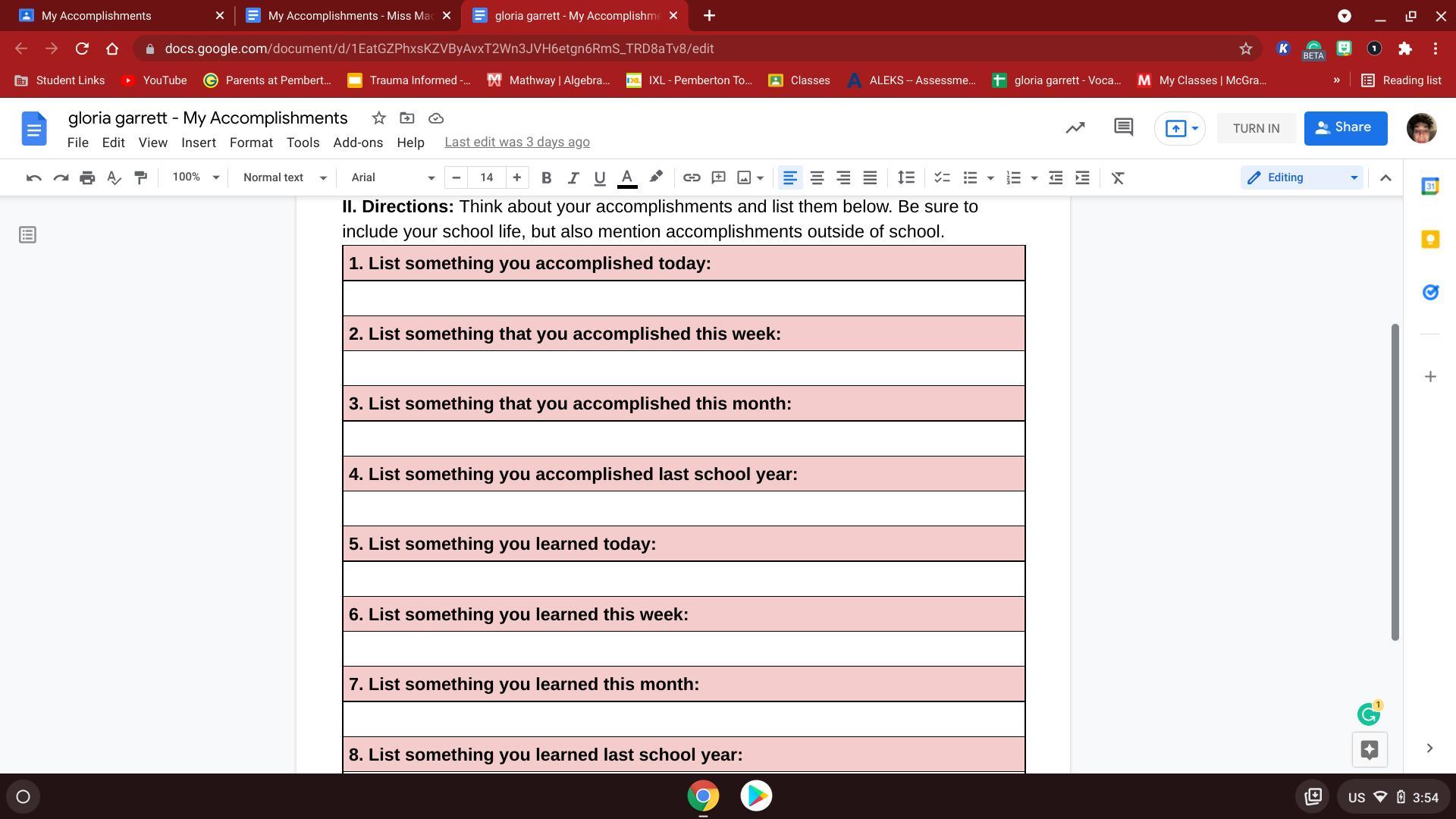This screenshot has height=819, width=1456.
Task: Select the paint format tool
Action: [140, 177]
